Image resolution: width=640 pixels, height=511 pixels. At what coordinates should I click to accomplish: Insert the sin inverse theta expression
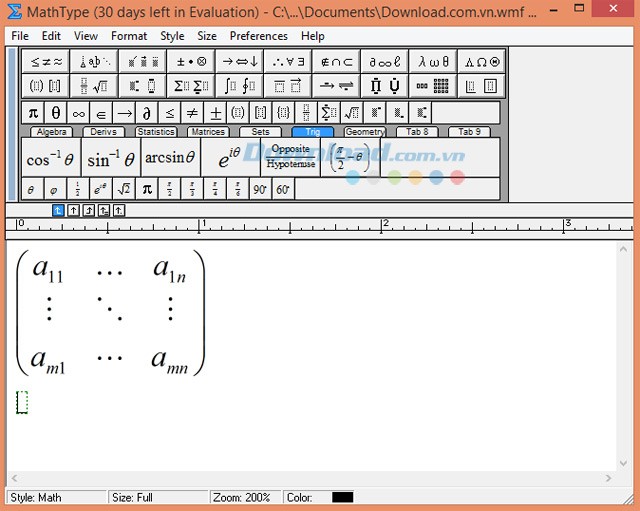[x=111, y=158]
